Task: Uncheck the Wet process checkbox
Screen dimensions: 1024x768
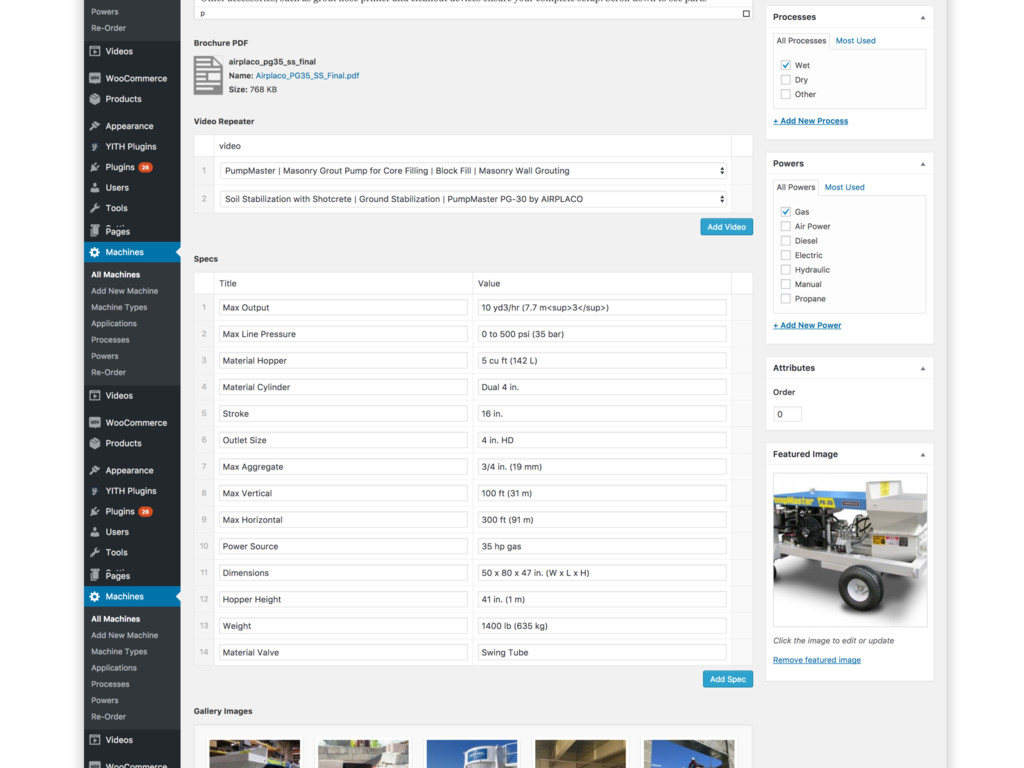Action: tap(786, 65)
